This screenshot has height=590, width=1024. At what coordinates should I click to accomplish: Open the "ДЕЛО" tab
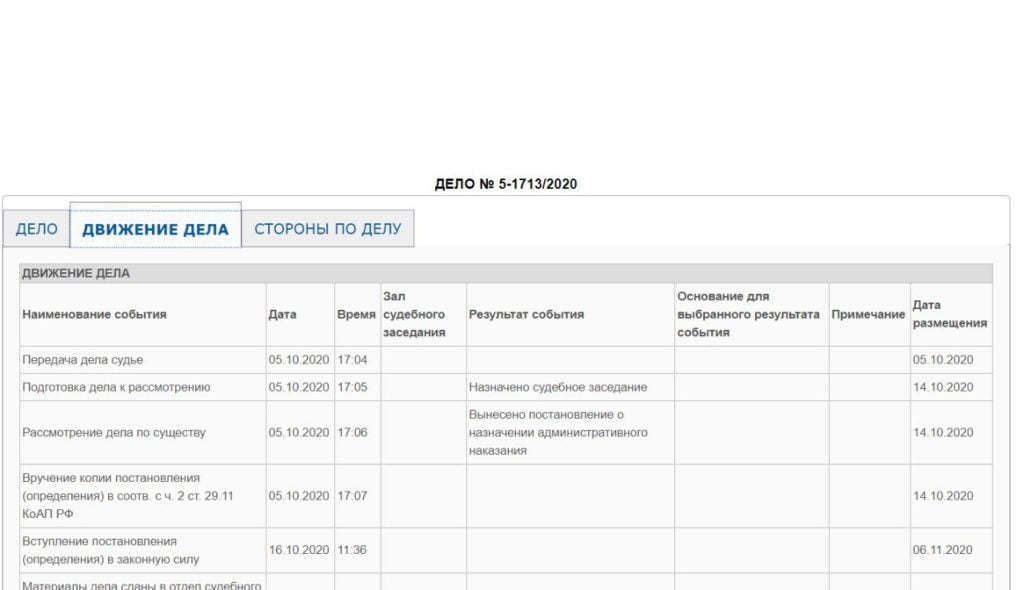[x=36, y=229]
